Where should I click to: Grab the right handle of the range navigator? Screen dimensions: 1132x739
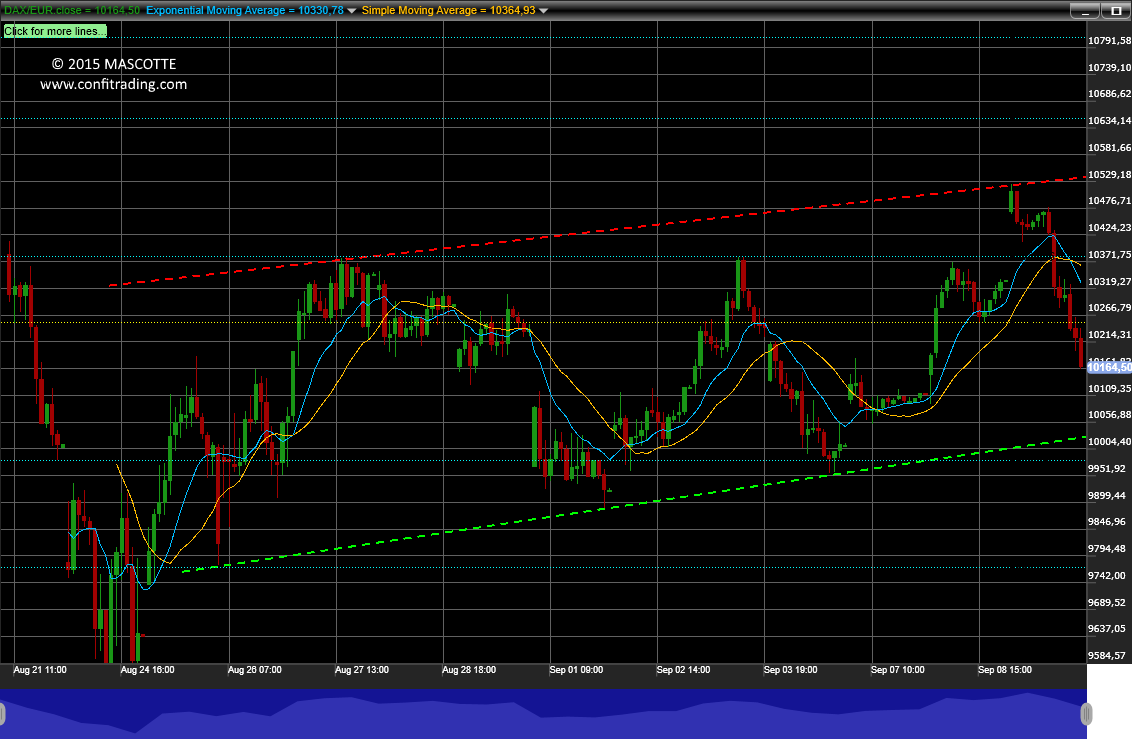(x=1086, y=714)
